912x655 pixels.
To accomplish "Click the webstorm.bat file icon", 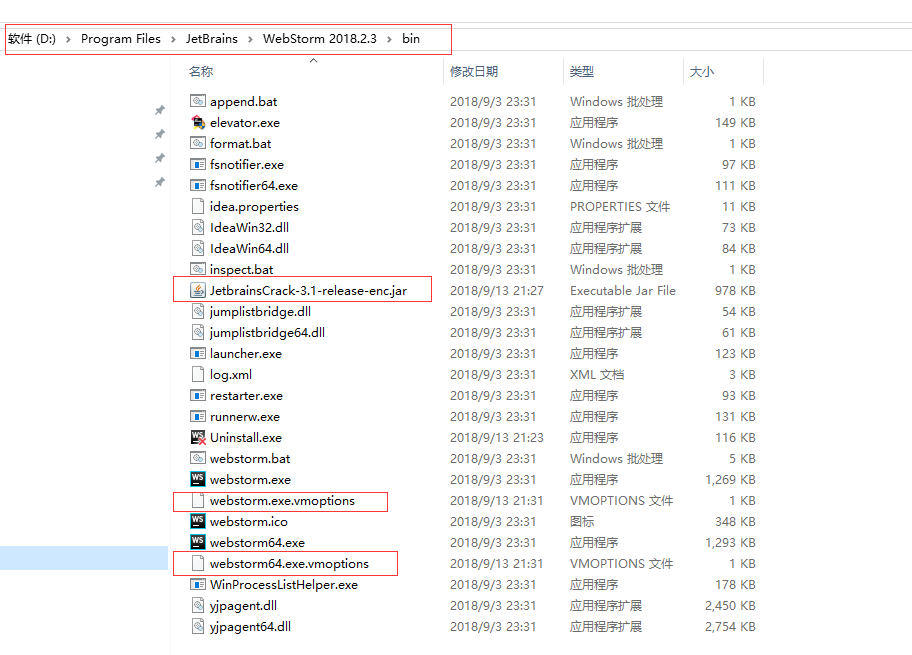I will [x=198, y=458].
